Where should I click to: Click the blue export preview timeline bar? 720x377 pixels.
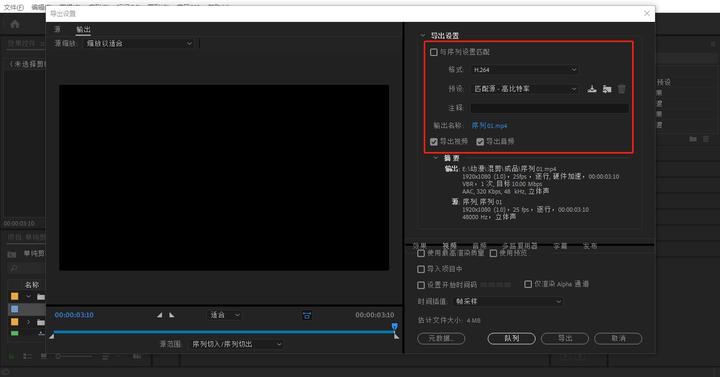click(224, 332)
